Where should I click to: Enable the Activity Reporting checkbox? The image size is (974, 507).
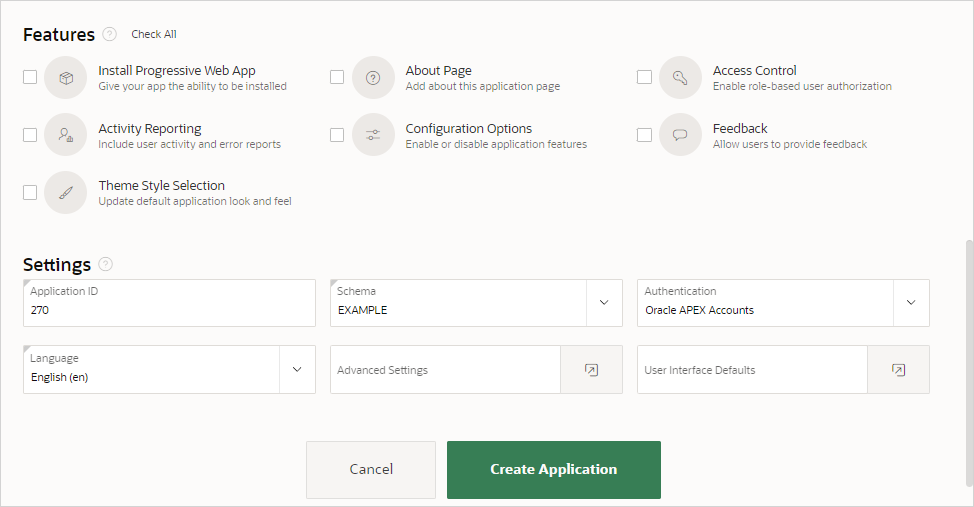[x=30, y=135]
